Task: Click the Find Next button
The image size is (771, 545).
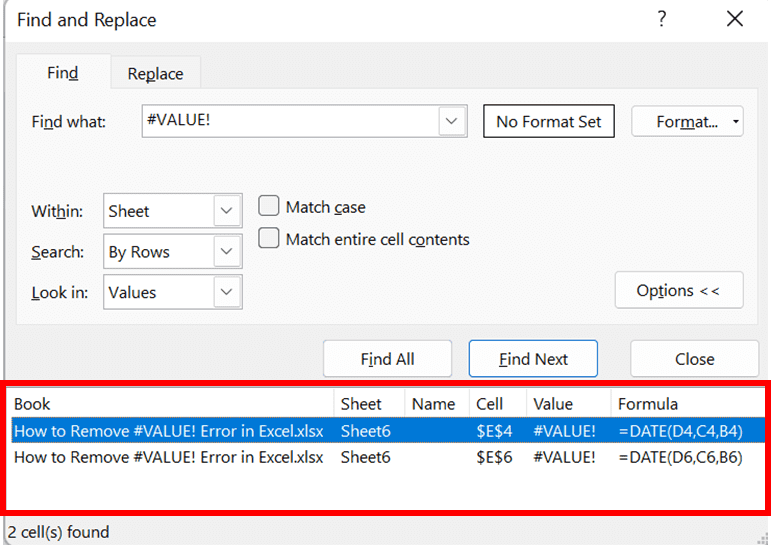Action: pyautogui.click(x=534, y=359)
